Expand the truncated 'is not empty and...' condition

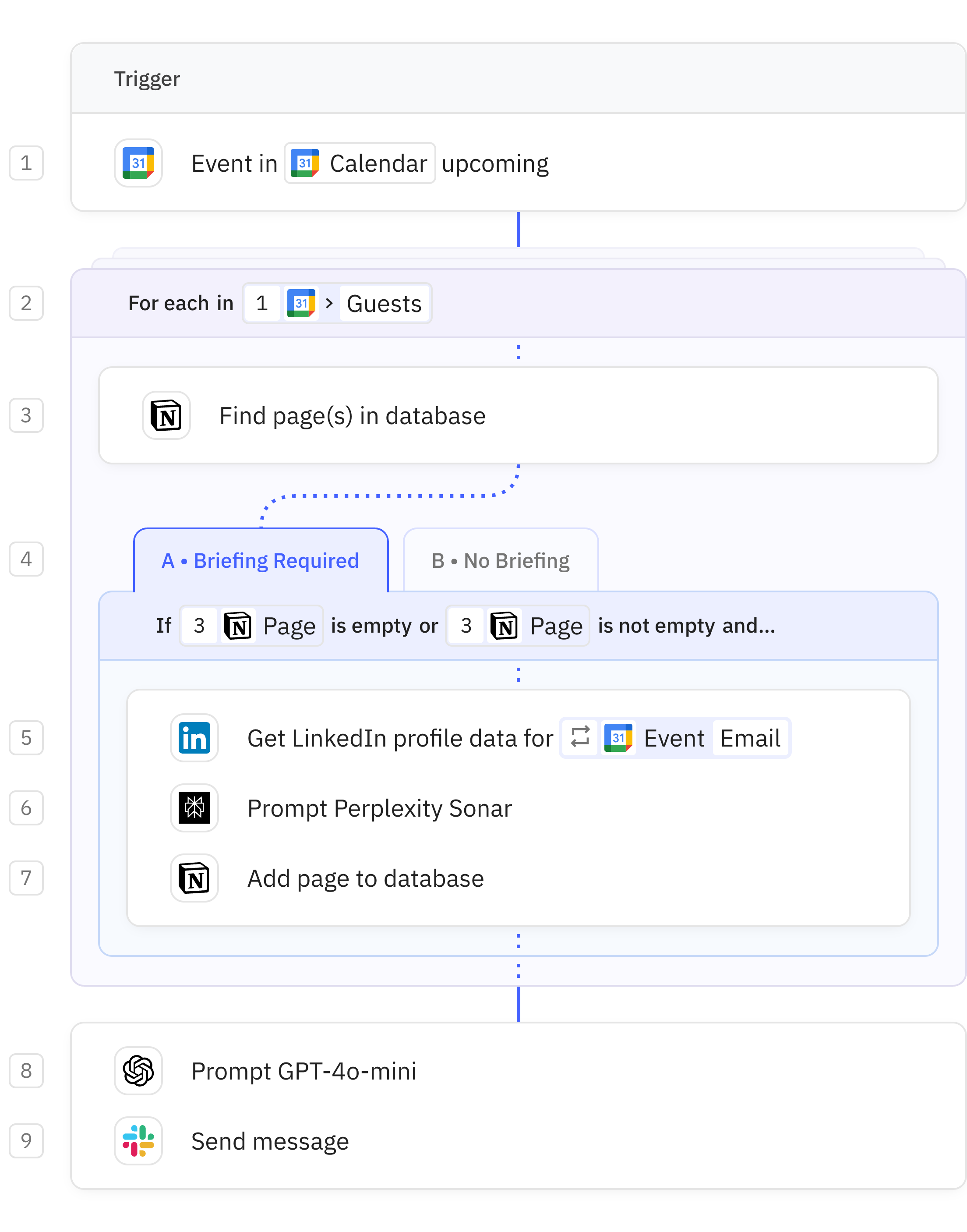coord(686,625)
